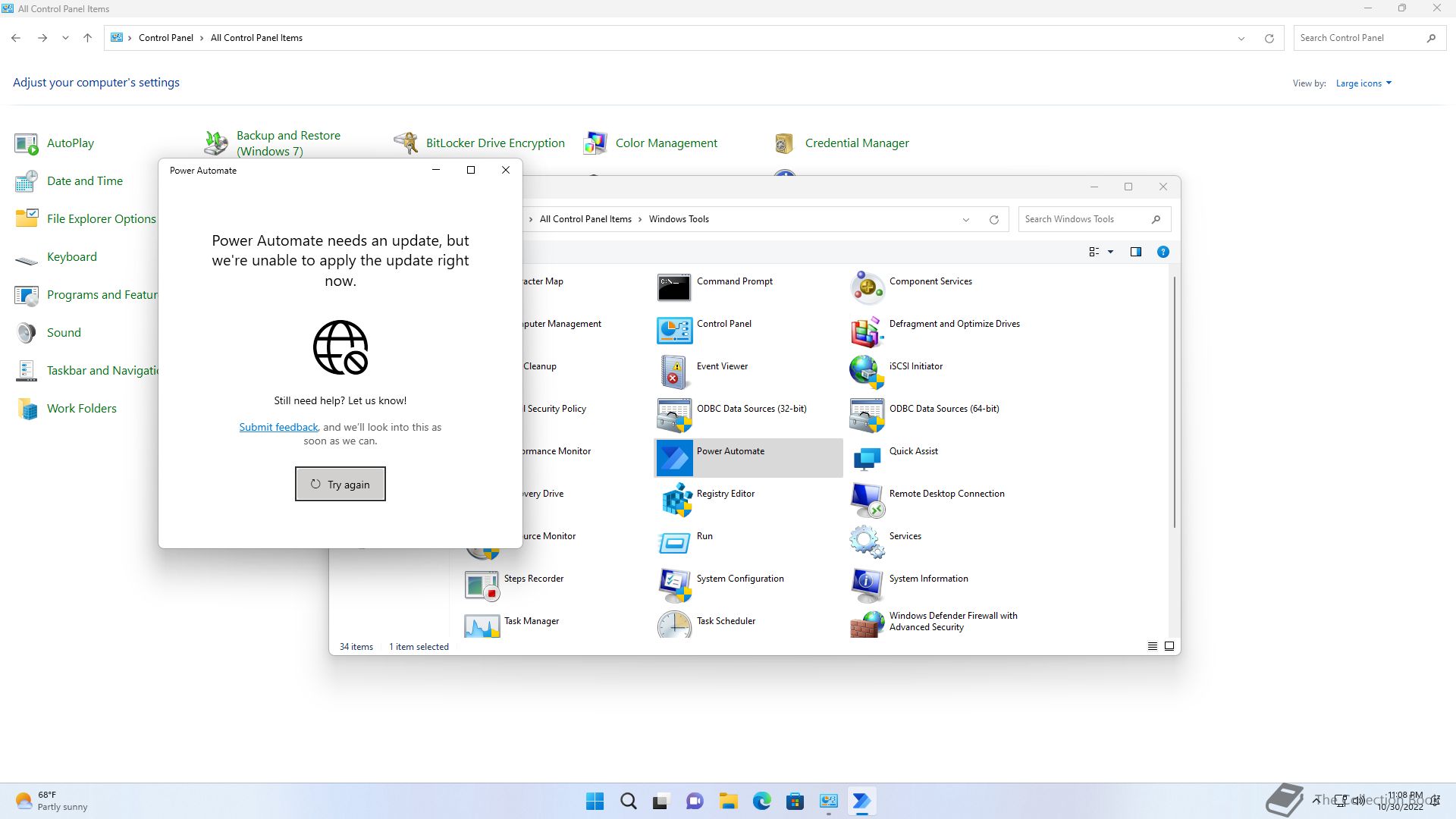This screenshot has height=819, width=1456.
Task: Open Microsoft Edge from taskbar
Action: pos(762,802)
